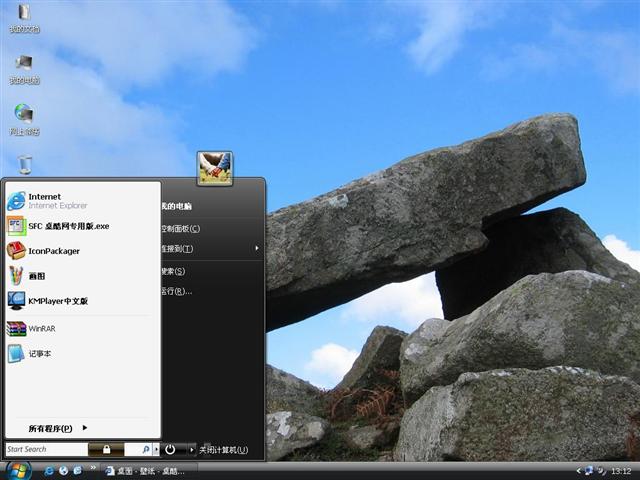Launch SFC 桌酷网专用版.exe from the start menu
The height and width of the screenshot is (480, 640).
pos(83,226)
